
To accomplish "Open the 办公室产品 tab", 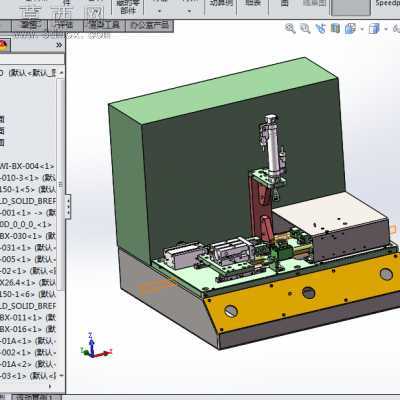I will [150, 25].
